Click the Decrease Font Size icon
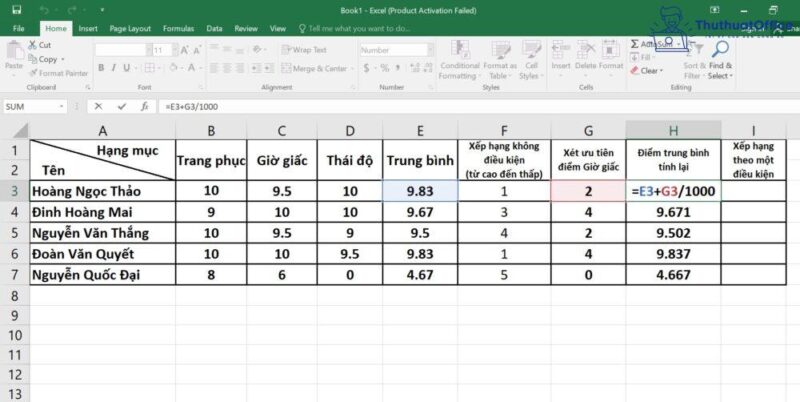The width and height of the screenshot is (800, 402). coord(197,50)
